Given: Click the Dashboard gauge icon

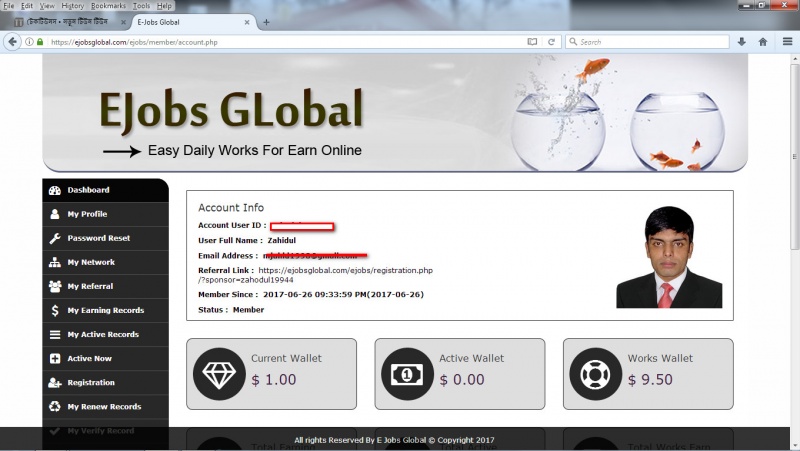Looking at the screenshot, I should tap(55, 190).
